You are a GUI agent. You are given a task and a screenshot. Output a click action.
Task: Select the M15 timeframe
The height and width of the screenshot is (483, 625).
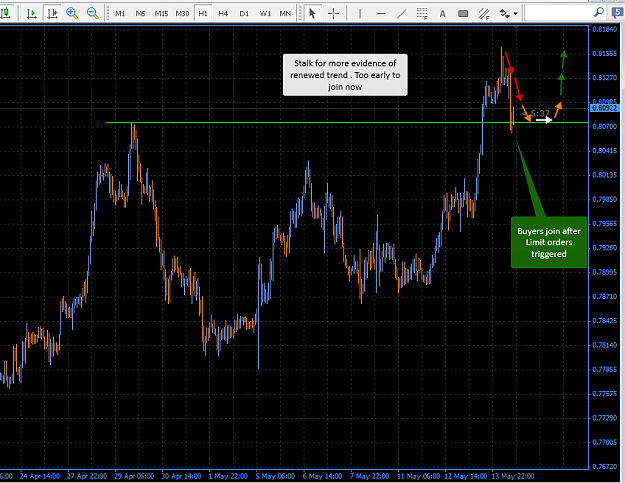click(161, 14)
